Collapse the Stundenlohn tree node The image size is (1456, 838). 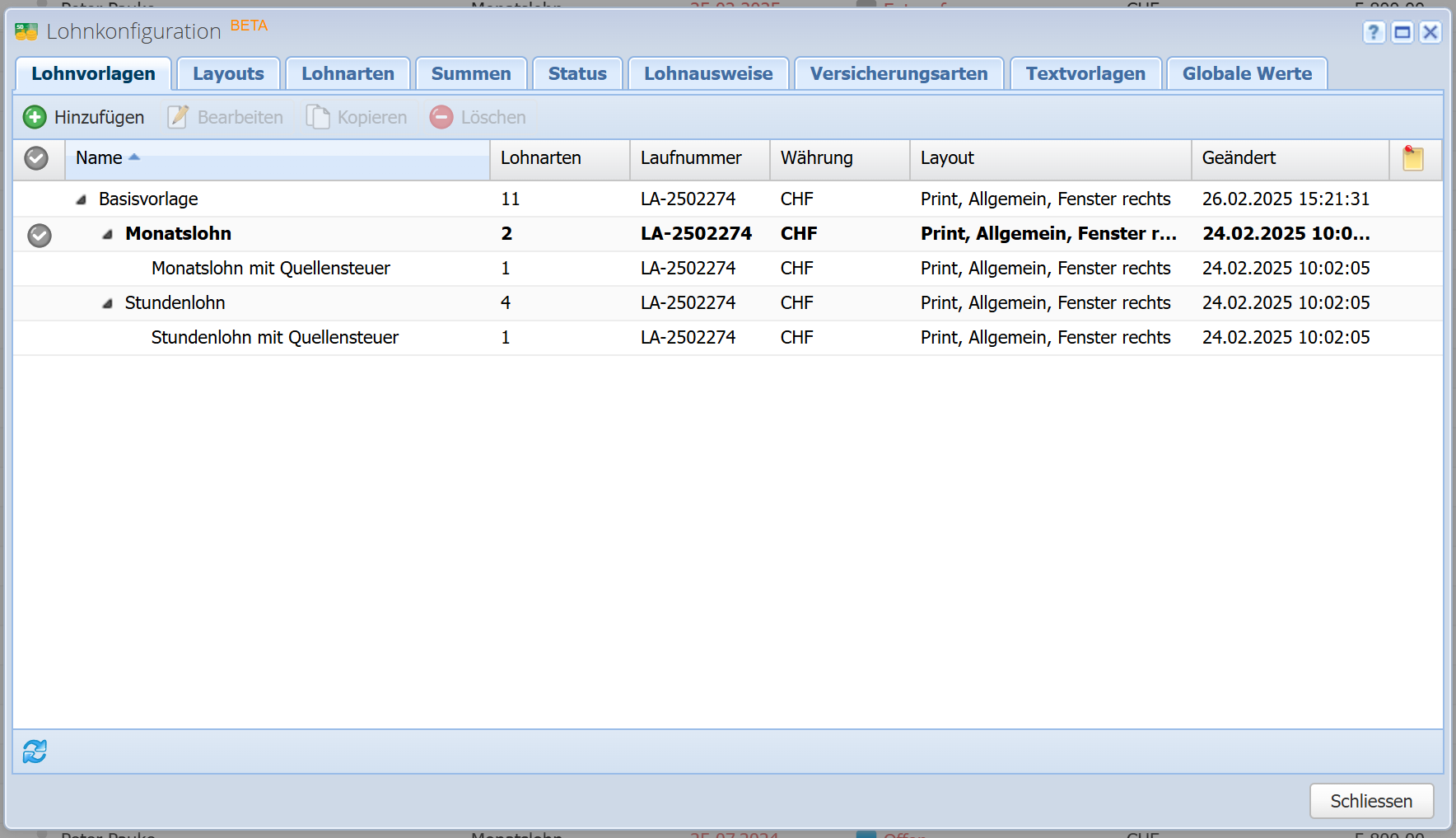107,303
